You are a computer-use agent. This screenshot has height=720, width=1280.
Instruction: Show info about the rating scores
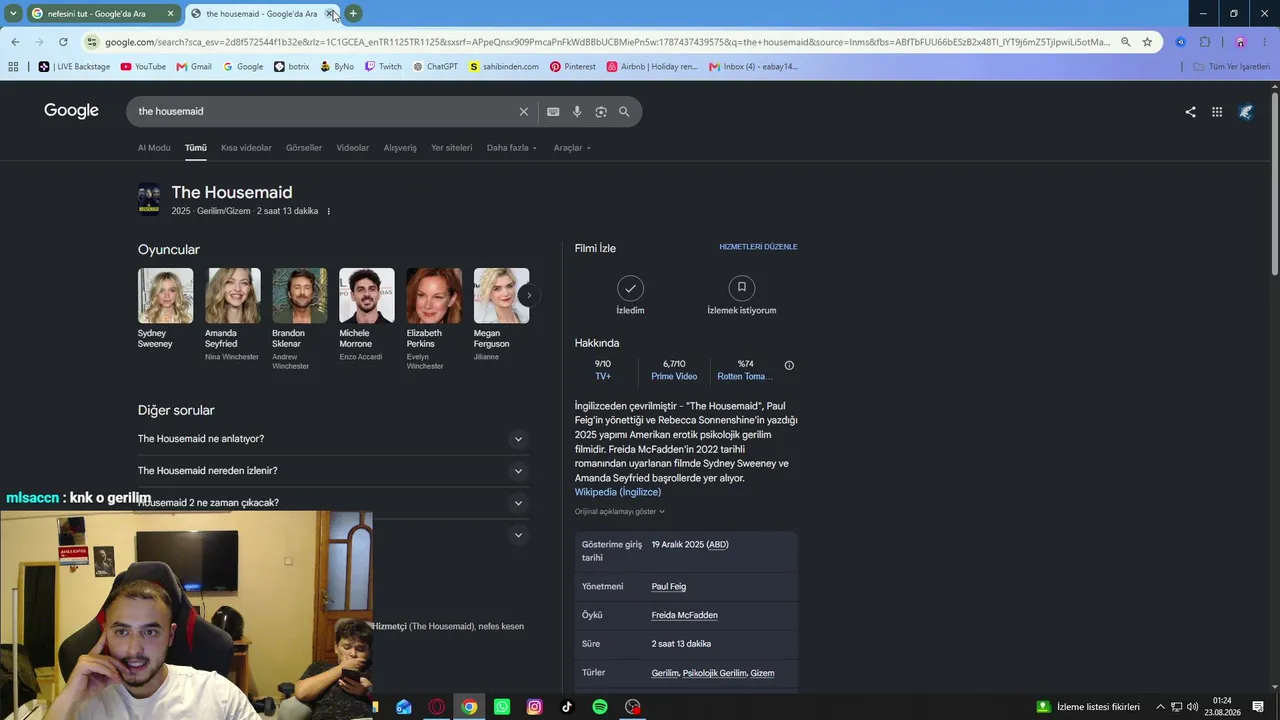[789, 365]
